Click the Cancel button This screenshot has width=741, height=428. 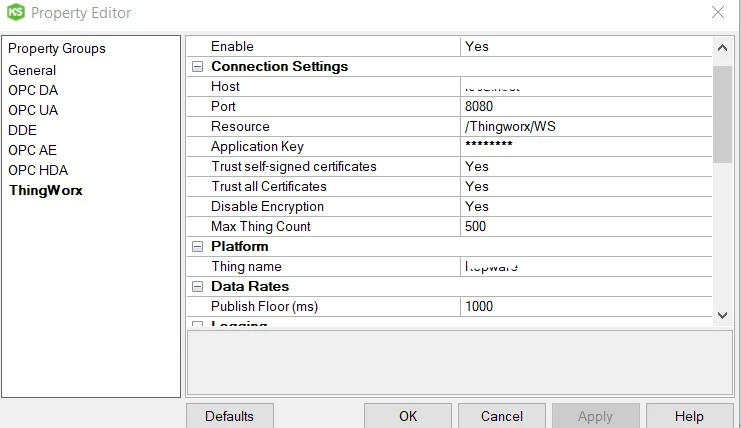(502, 416)
